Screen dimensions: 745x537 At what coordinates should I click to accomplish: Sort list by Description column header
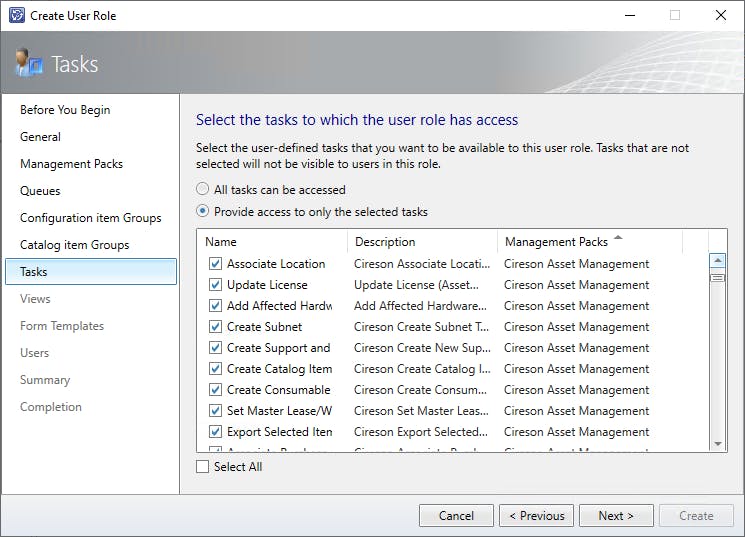pos(384,242)
